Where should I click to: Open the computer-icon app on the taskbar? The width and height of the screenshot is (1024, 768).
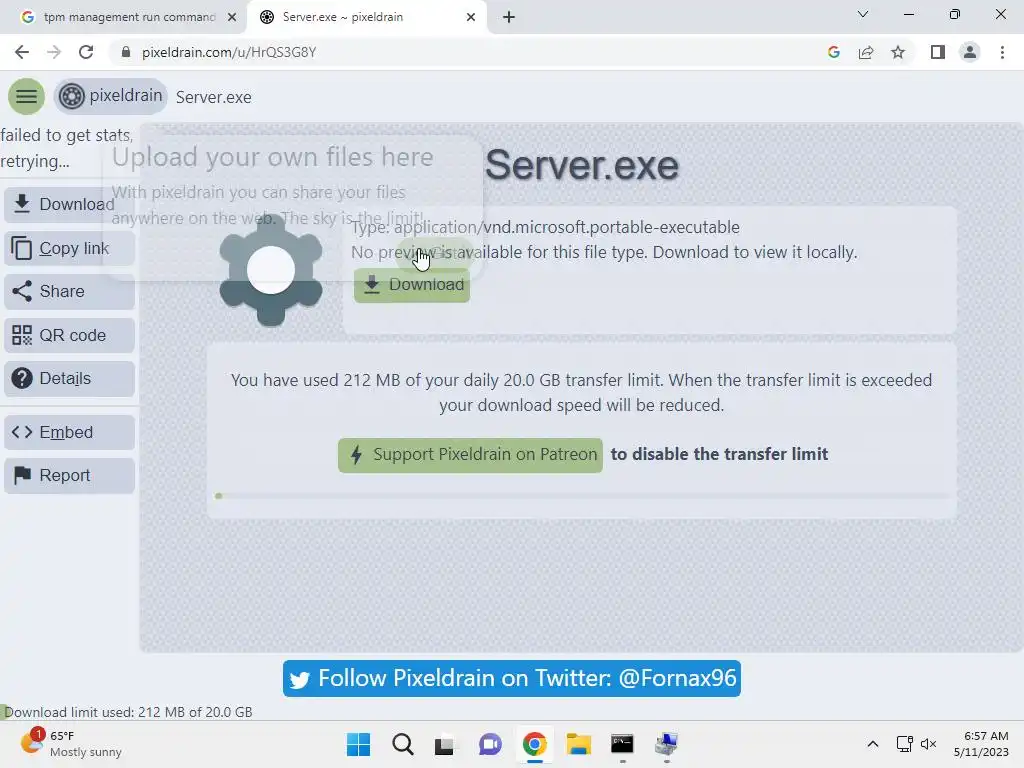tap(666, 744)
